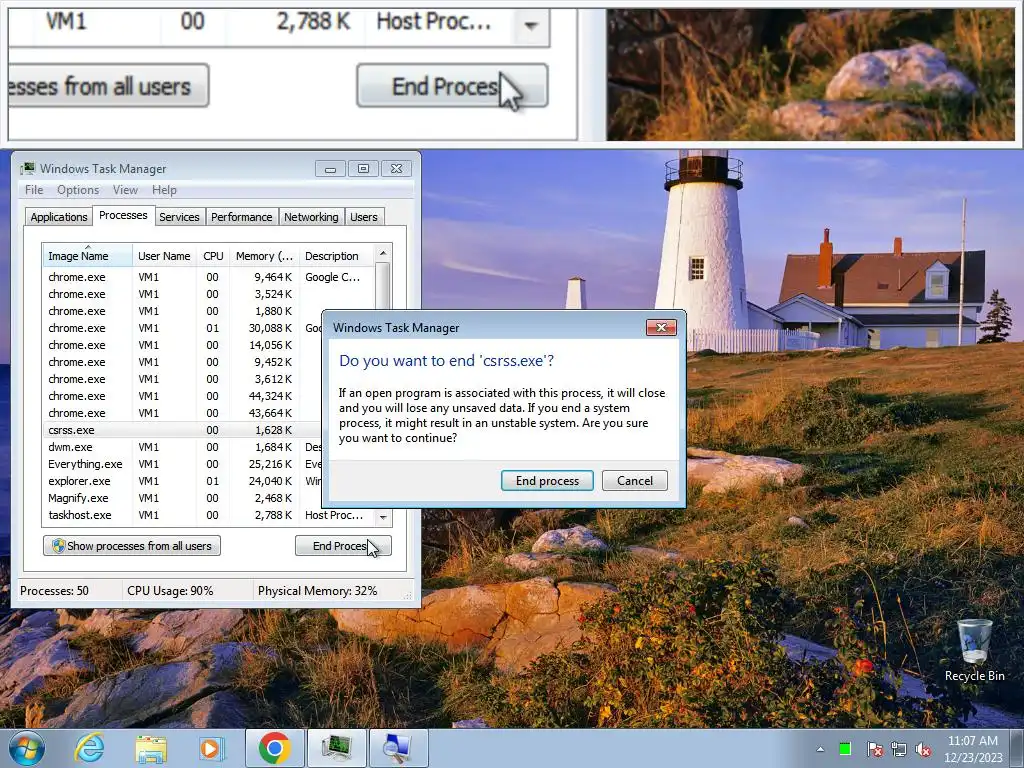This screenshot has height=768, width=1024.
Task: Switch to the Processes tab
Action: coord(123,216)
